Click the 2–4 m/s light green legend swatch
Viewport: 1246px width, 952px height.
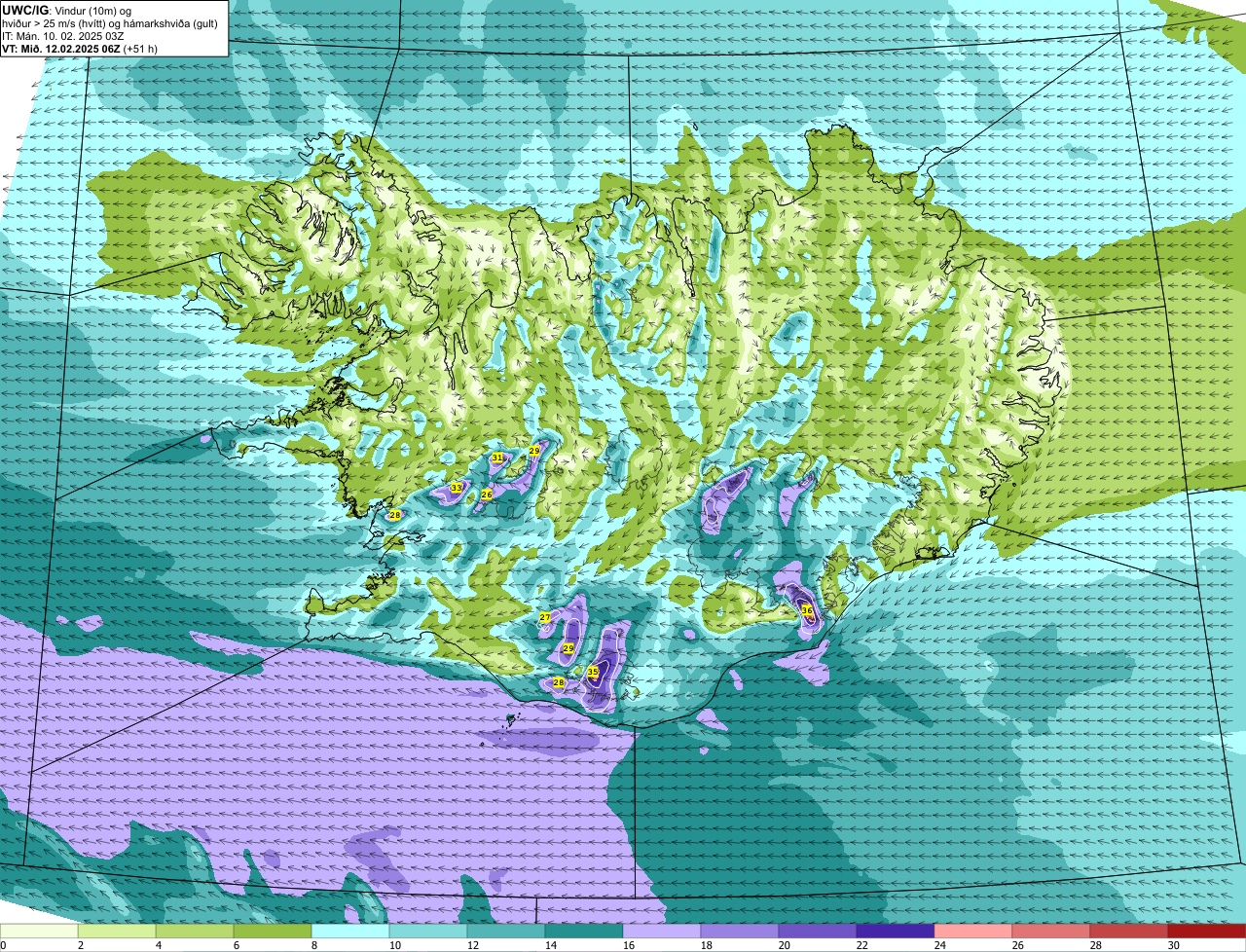coord(117,932)
